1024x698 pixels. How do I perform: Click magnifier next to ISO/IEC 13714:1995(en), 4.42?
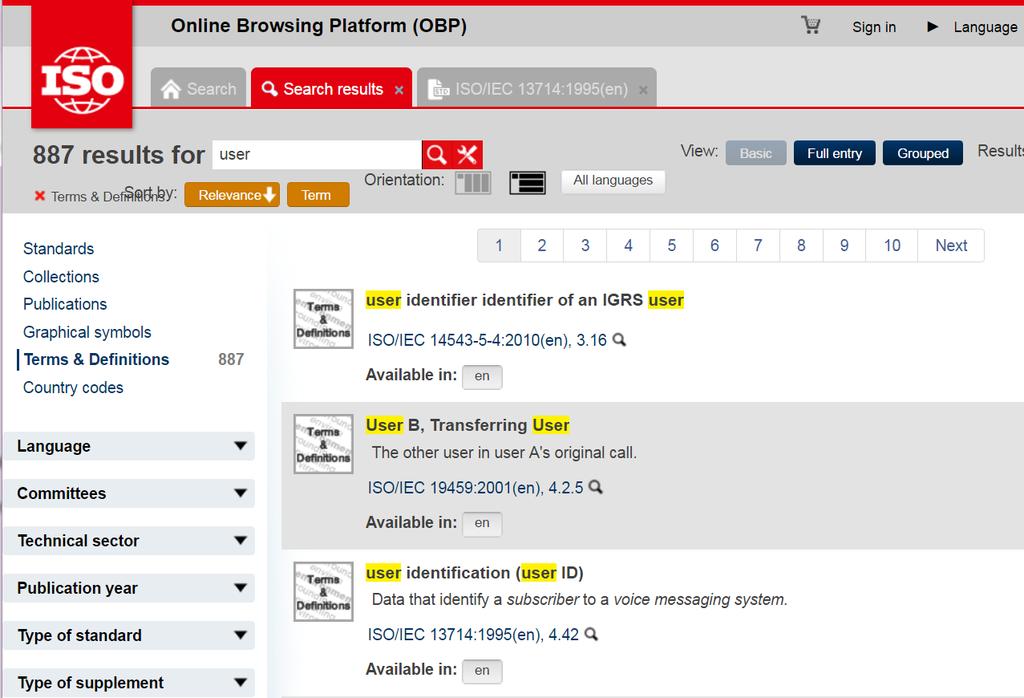[591, 634]
